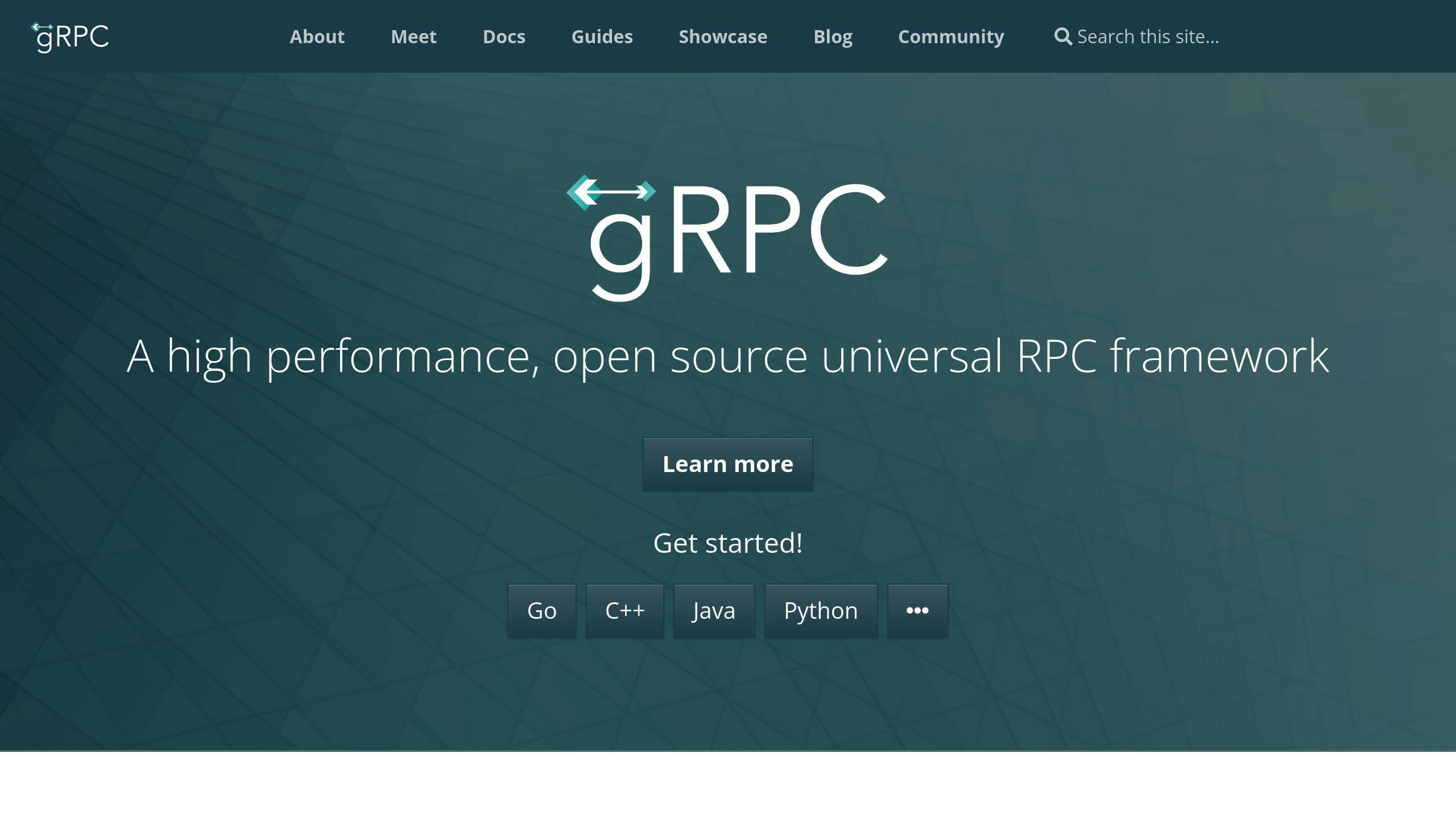Visit the Blog link

tap(833, 36)
